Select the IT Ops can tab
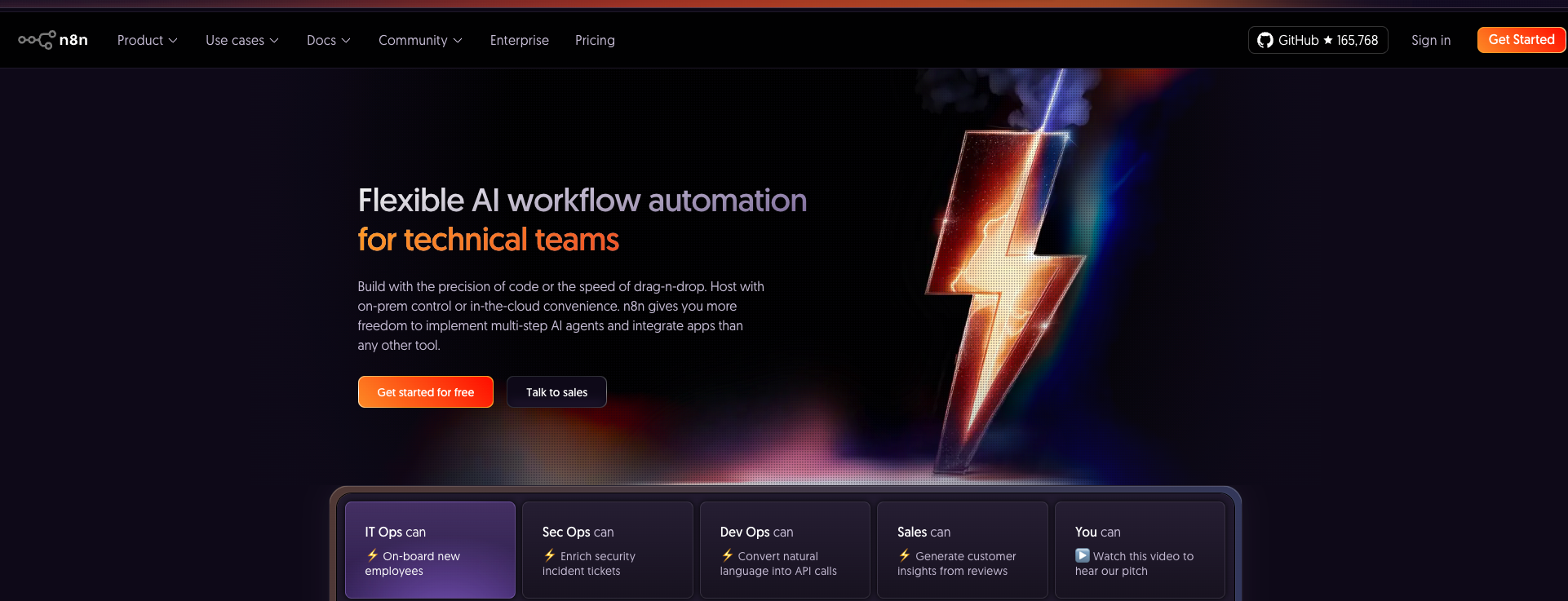Screen dimensions: 1568x601 pos(430,550)
